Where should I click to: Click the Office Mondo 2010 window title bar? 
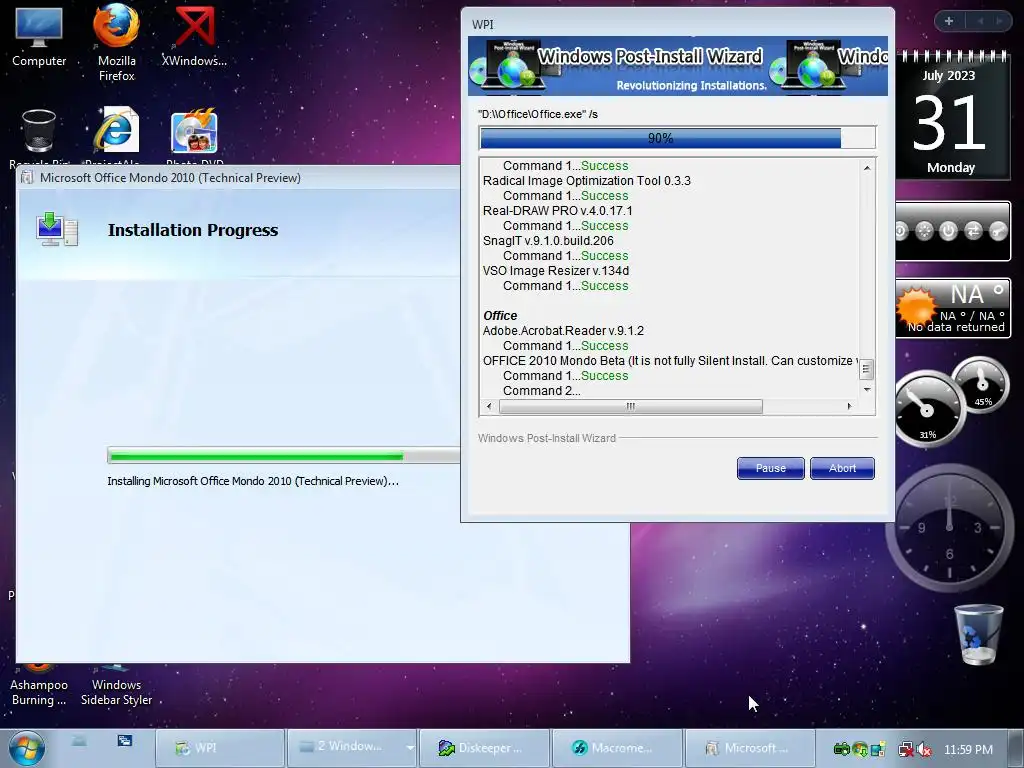pyautogui.click(x=238, y=178)
